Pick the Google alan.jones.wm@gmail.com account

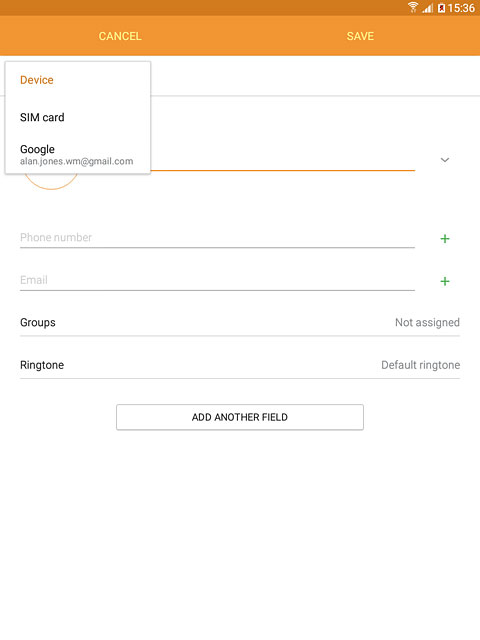(78, 154)
